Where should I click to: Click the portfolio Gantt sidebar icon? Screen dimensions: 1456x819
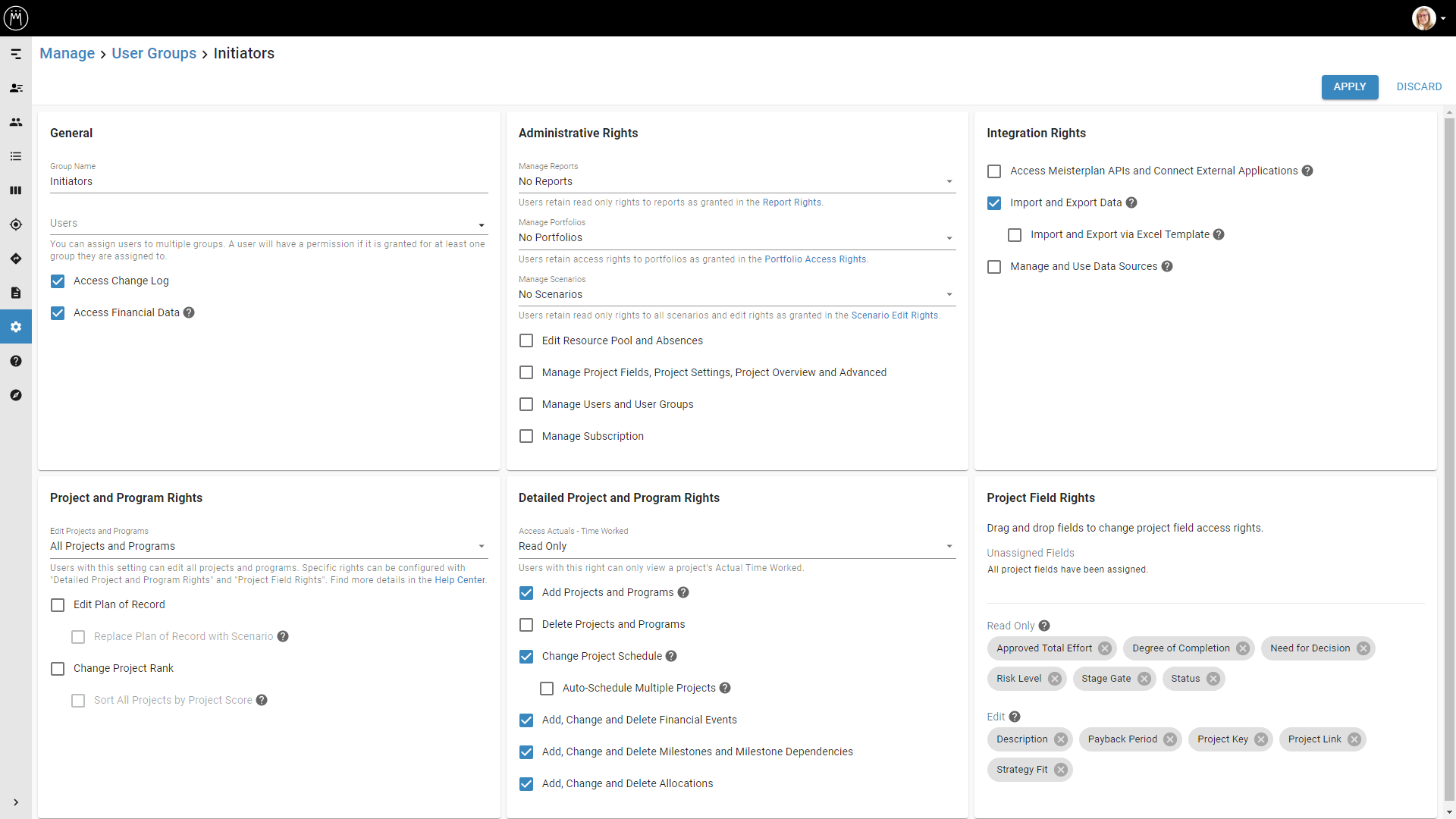pos(16,54)
